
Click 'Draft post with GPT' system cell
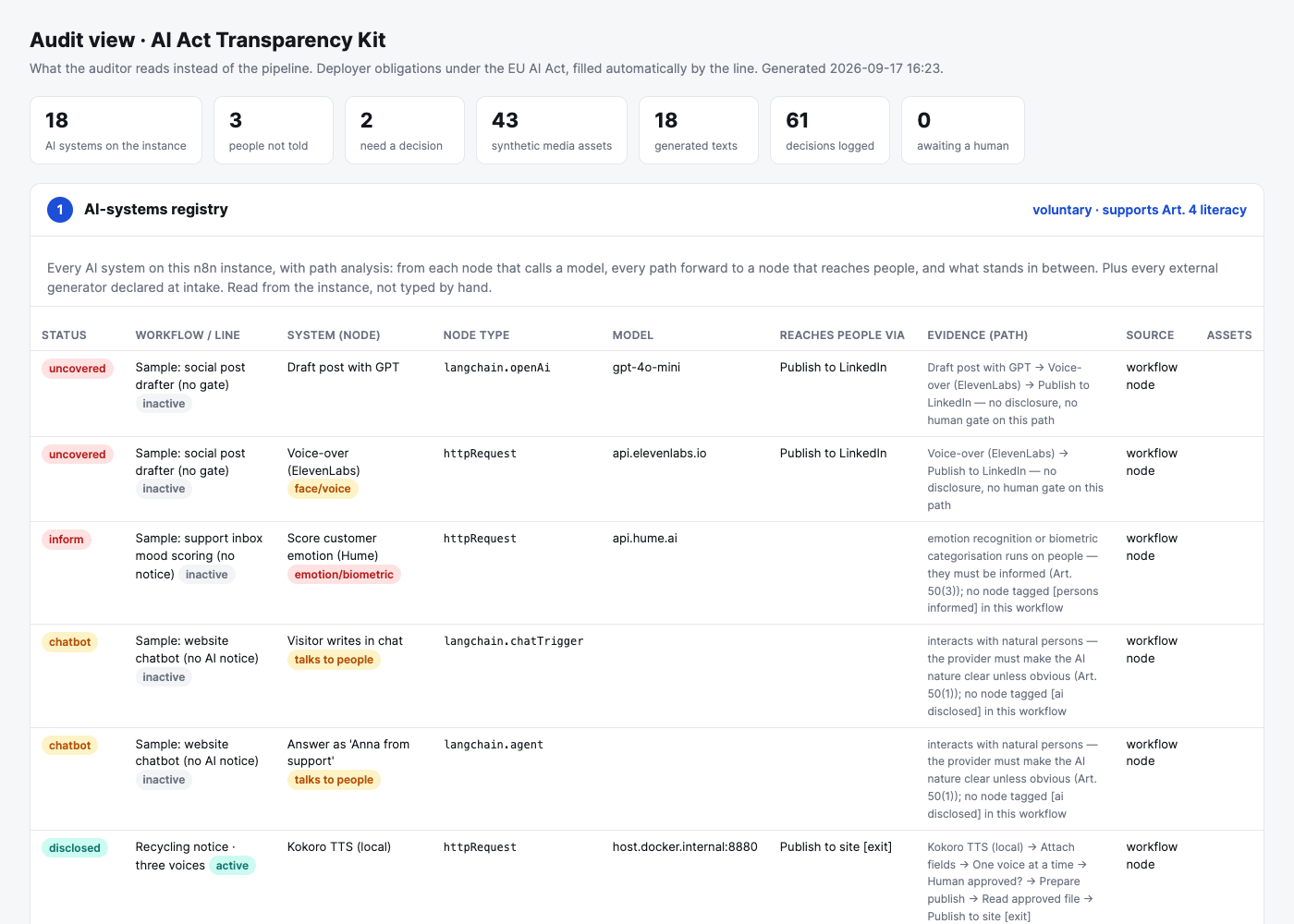pyautogui.click(x=343, y=368)
